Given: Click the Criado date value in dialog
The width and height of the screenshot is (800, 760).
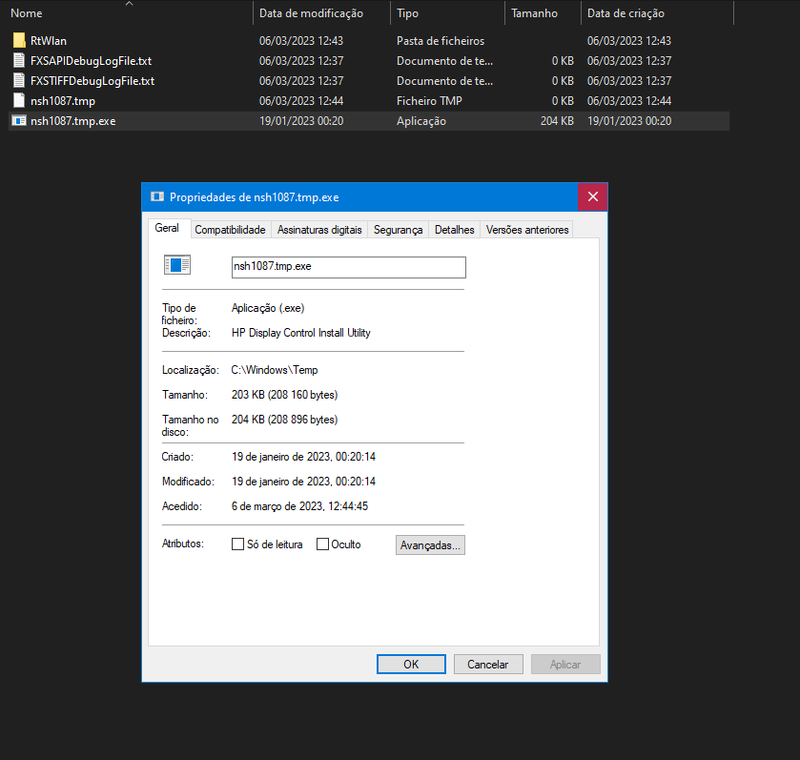Looking at the screenshot, I should pyautogui.click(x=304, y=457).
